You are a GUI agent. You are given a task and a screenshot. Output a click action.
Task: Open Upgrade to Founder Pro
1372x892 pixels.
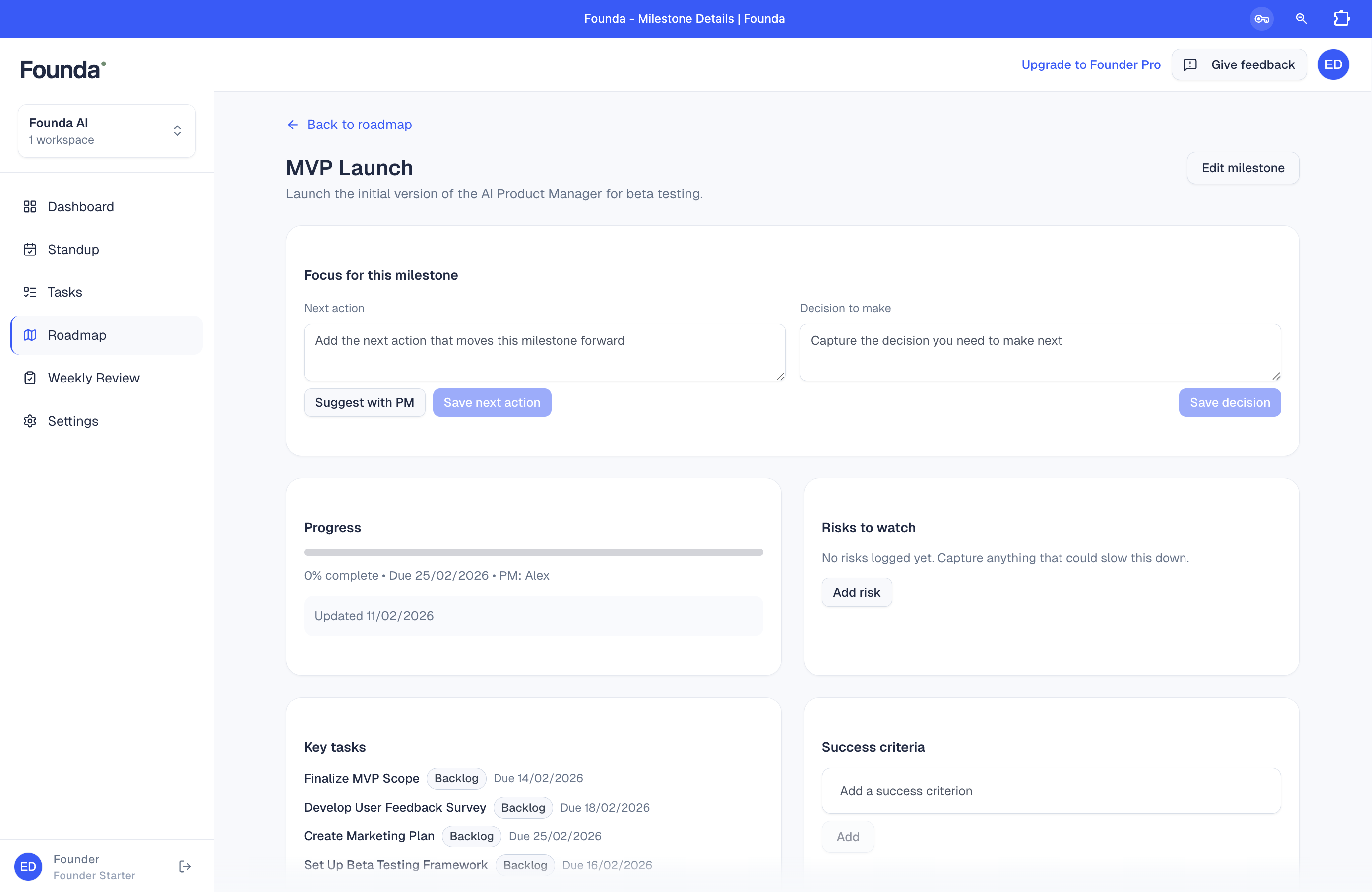[1091, 64]
